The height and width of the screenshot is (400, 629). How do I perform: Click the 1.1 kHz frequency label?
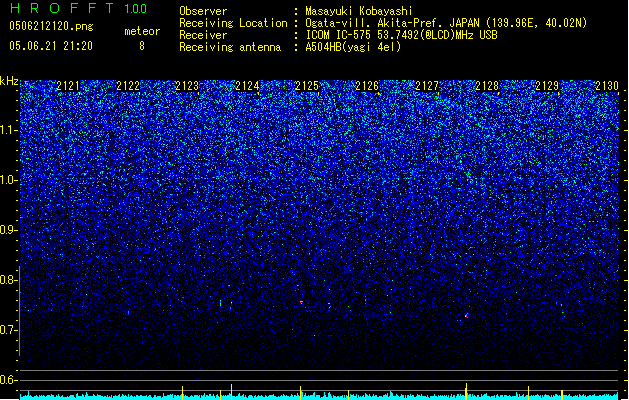coord(9,131)
